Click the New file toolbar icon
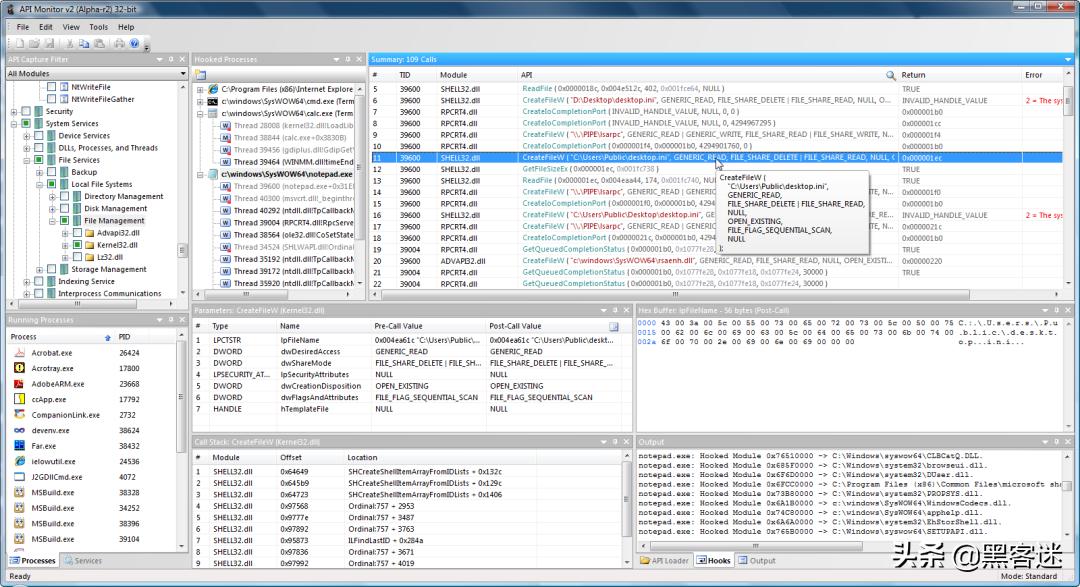This screenshot has height=587, width=1080. [18, 44]
